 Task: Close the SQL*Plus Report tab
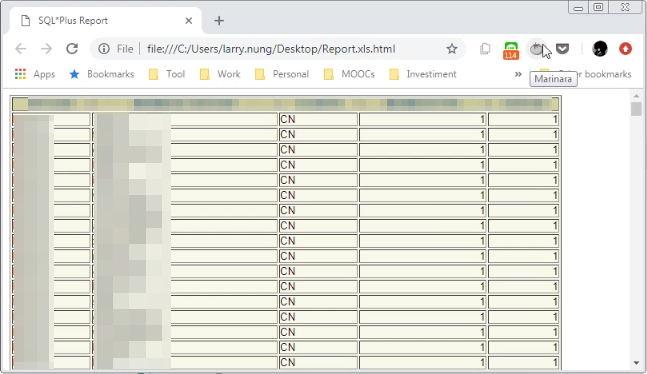point(189,21)
